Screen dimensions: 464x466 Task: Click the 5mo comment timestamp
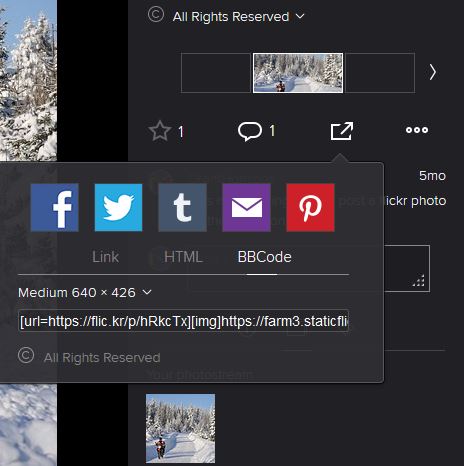pos(432,176)
